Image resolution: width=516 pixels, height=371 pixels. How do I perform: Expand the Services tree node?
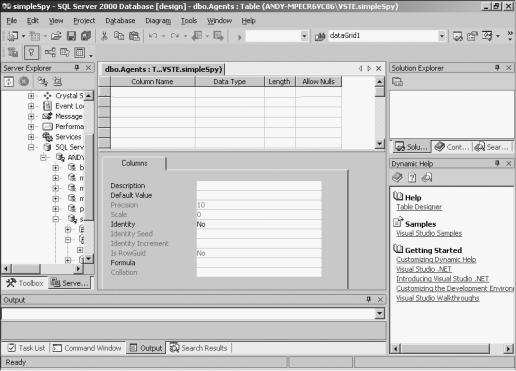click(31, 137)
